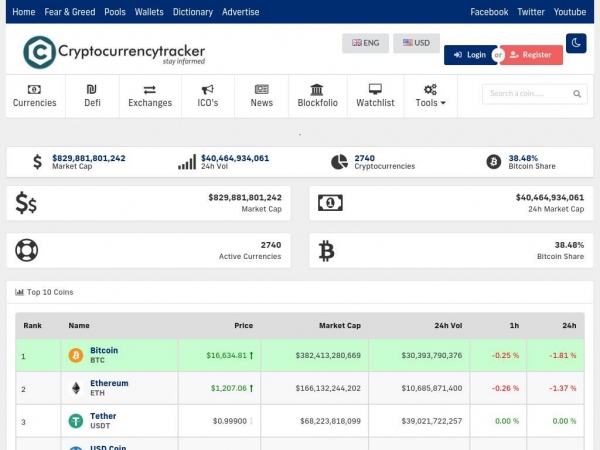
Task: Click the banknote 24h Market Cap icon
Action: (x=330, y=203)
